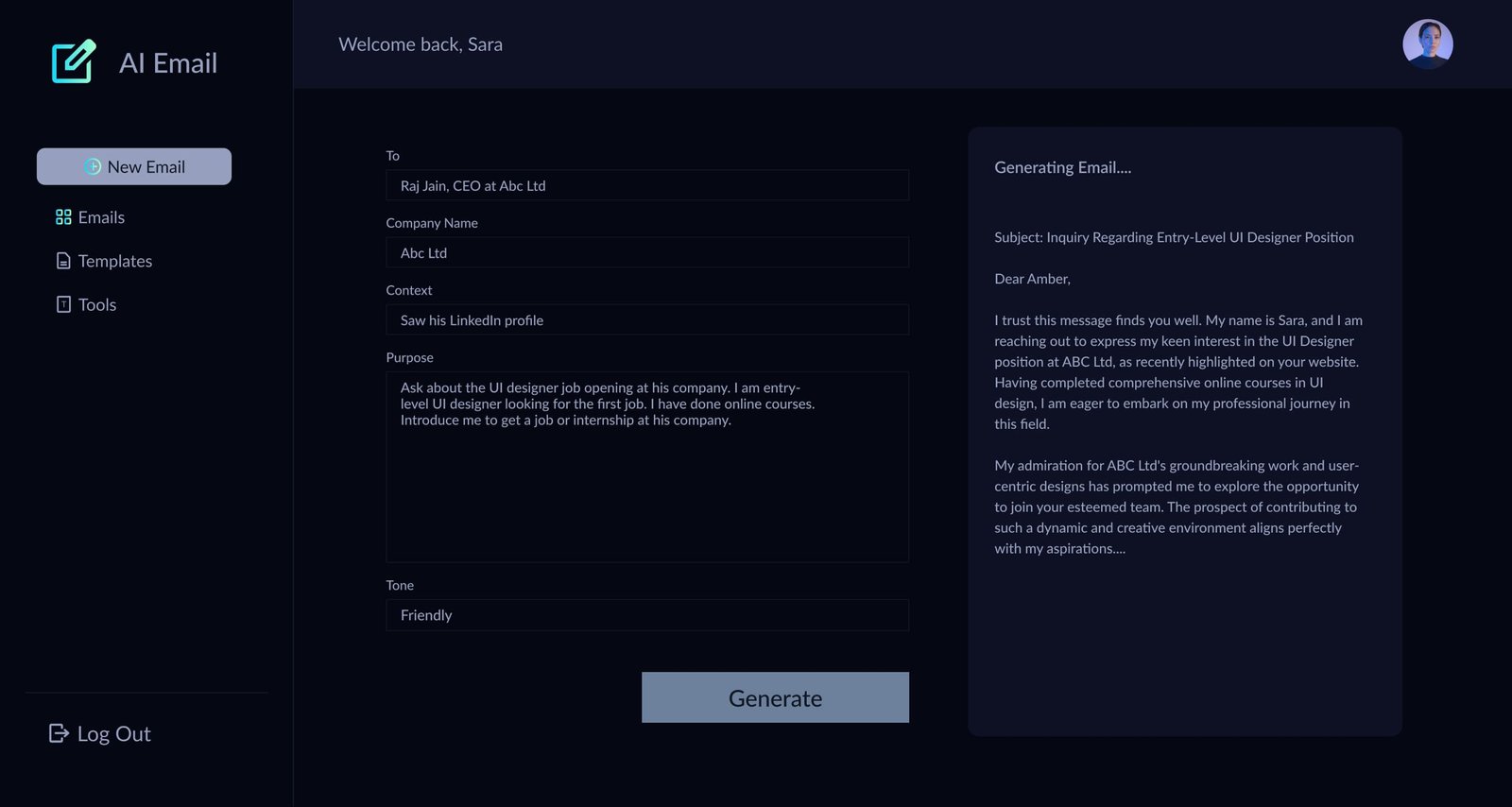Open the Tools menu entry
1512x807 pixels.
pyautogui.click(x=97, y=304)
